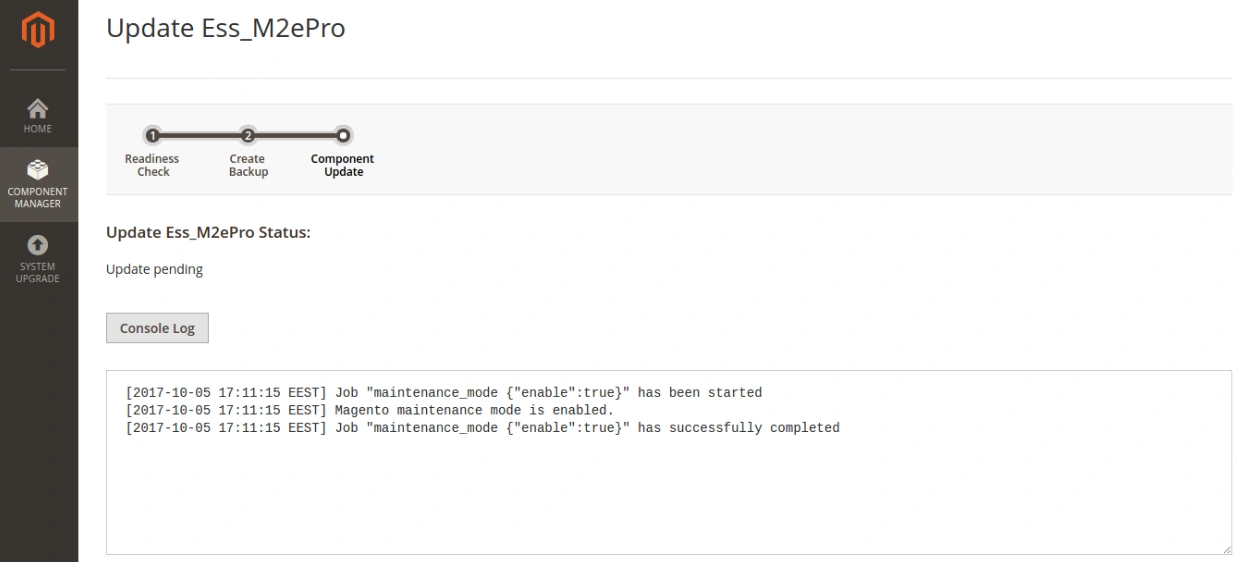
Task: Select the Component Update step label
Action: coord(343,165)
